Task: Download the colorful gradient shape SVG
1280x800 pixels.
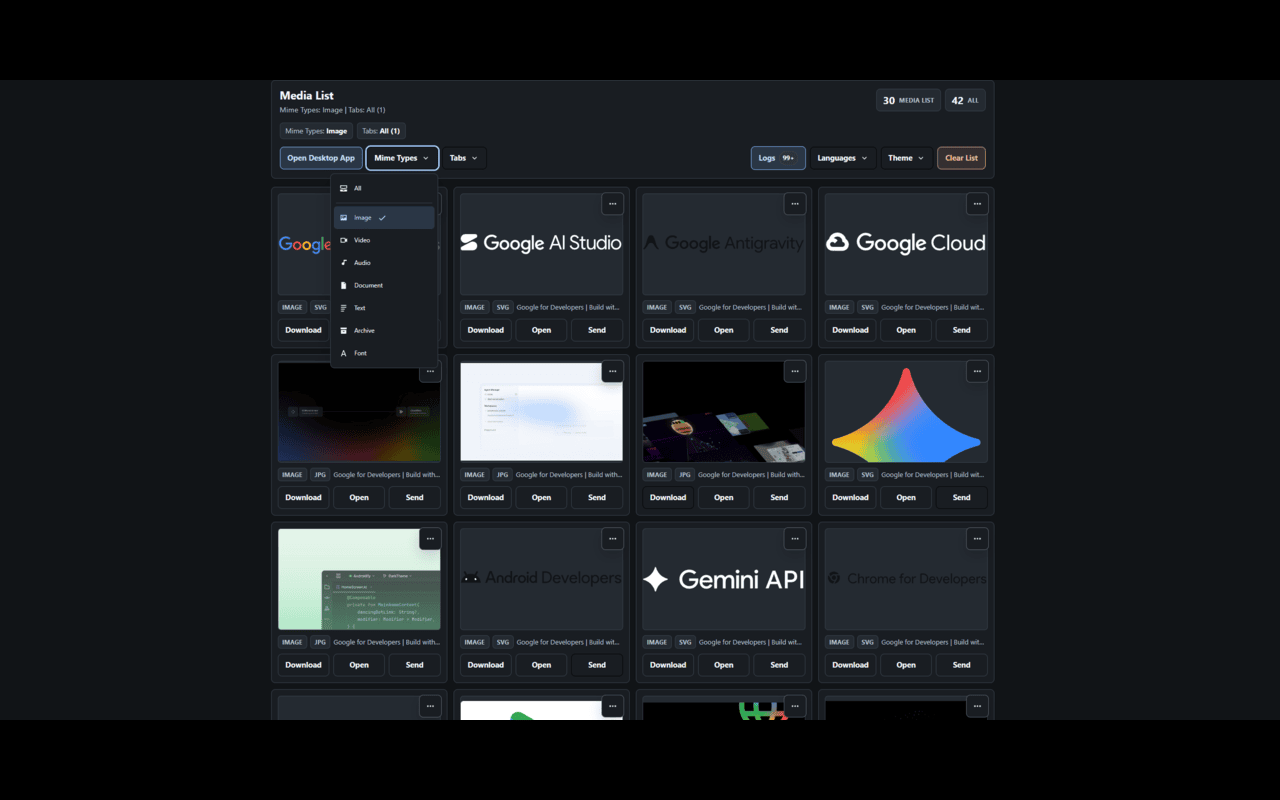Action: (850, 497)
